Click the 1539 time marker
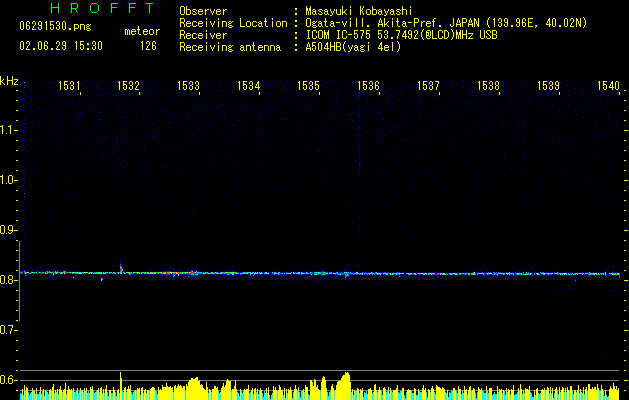 [548, 86]
